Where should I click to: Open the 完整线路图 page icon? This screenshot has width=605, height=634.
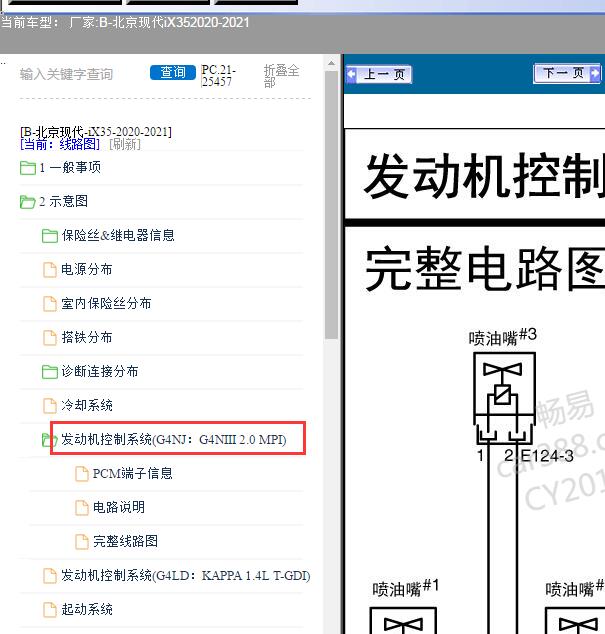click(82, 541)
